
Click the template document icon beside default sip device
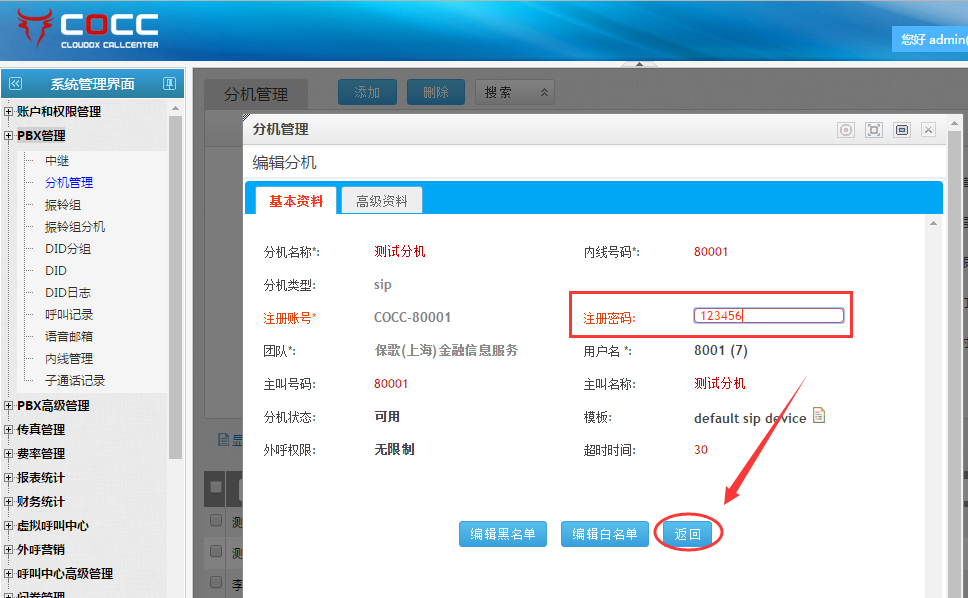pos(819,416)
